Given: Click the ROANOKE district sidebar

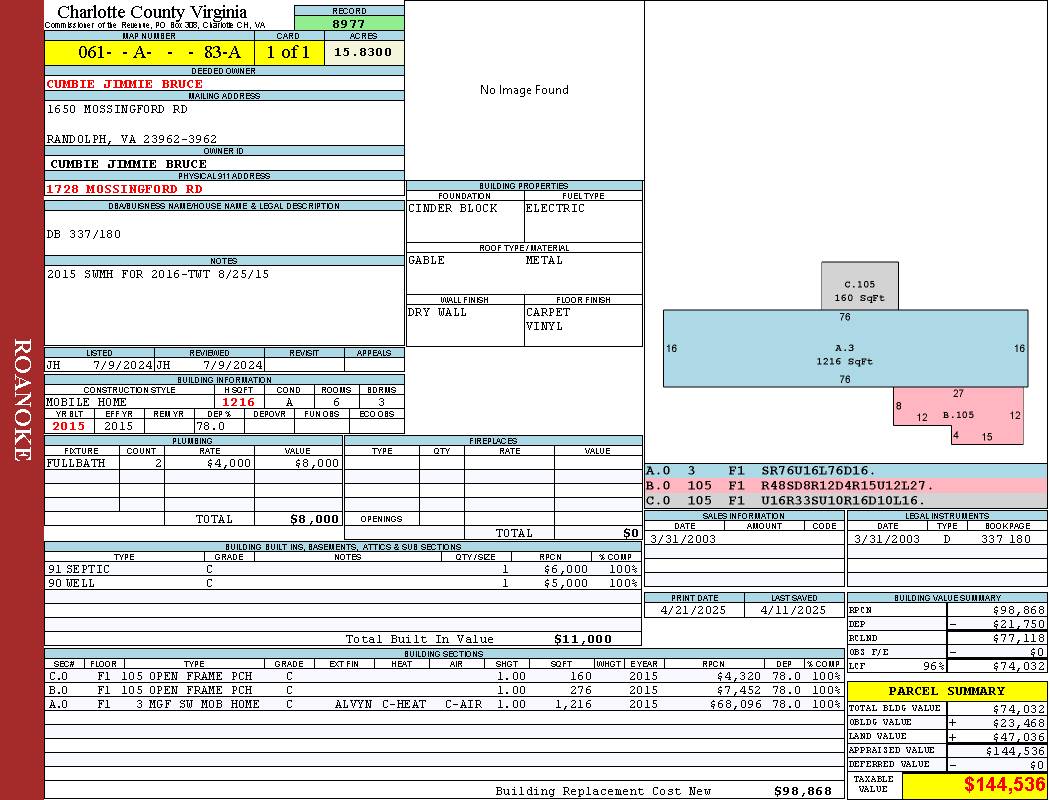Looking at the screenshot, I should tap(22, 400).
